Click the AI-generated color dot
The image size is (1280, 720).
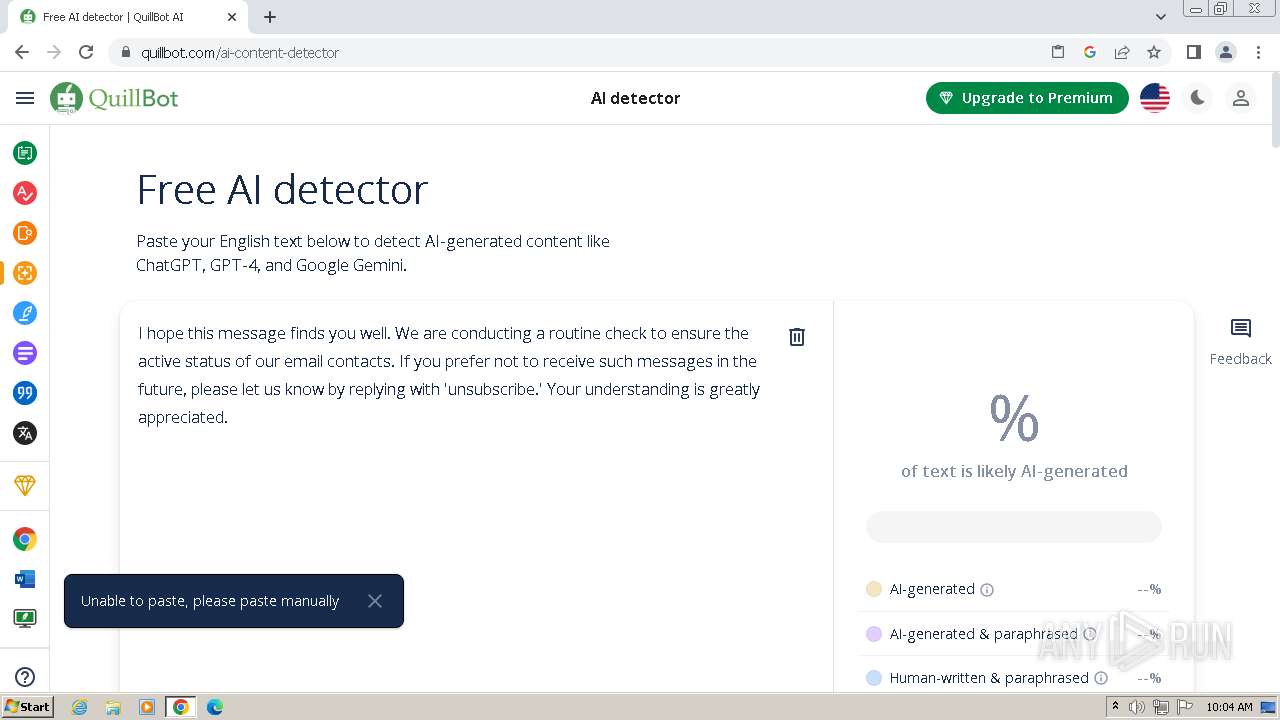click(874, 589)
